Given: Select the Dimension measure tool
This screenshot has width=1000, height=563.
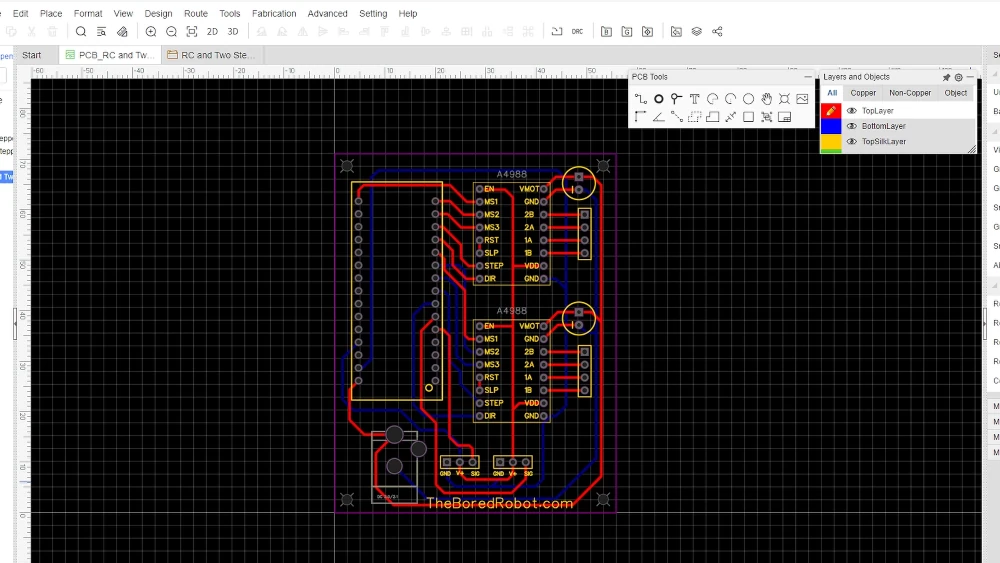Looking at the screenshot, I should [x=730, y=117].
